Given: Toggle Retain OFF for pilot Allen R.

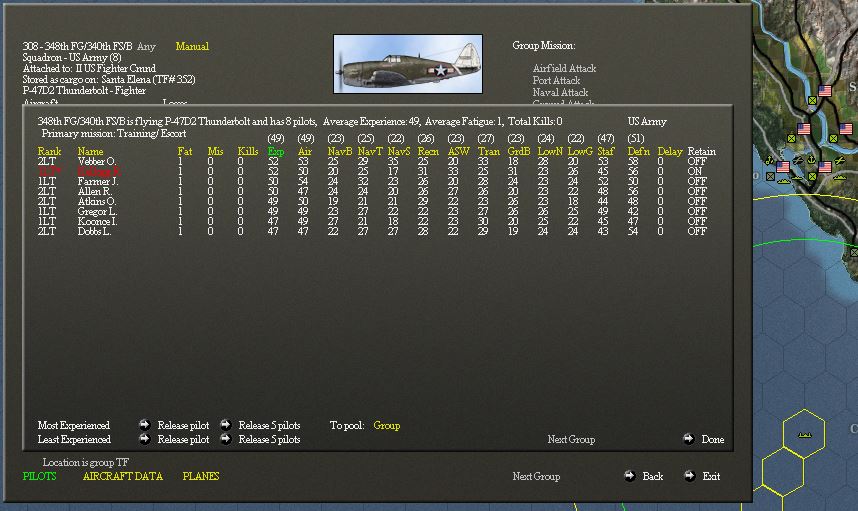Looking at the screenshot, I should click(x=697, y=191).
